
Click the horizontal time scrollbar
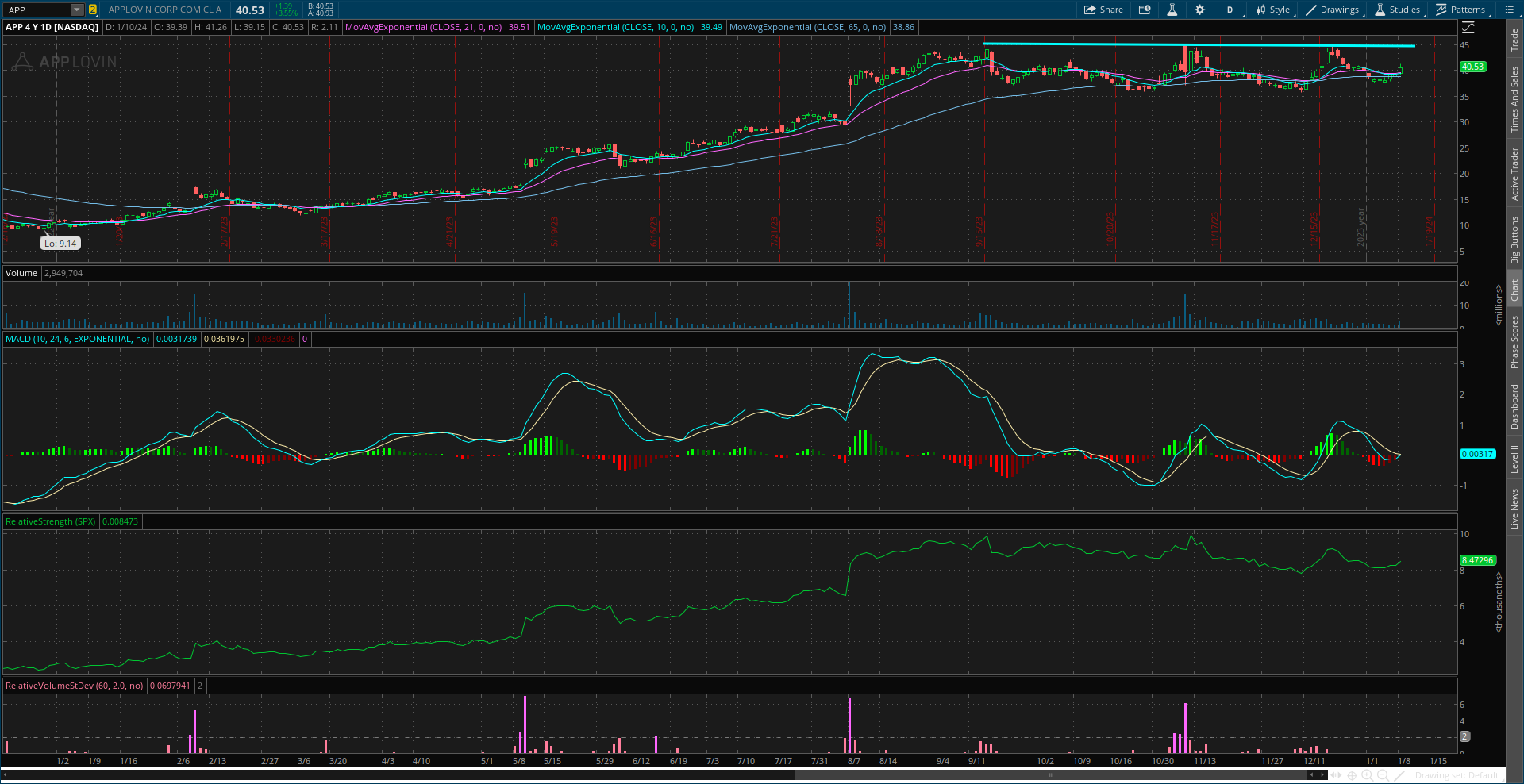[1051, 774]
